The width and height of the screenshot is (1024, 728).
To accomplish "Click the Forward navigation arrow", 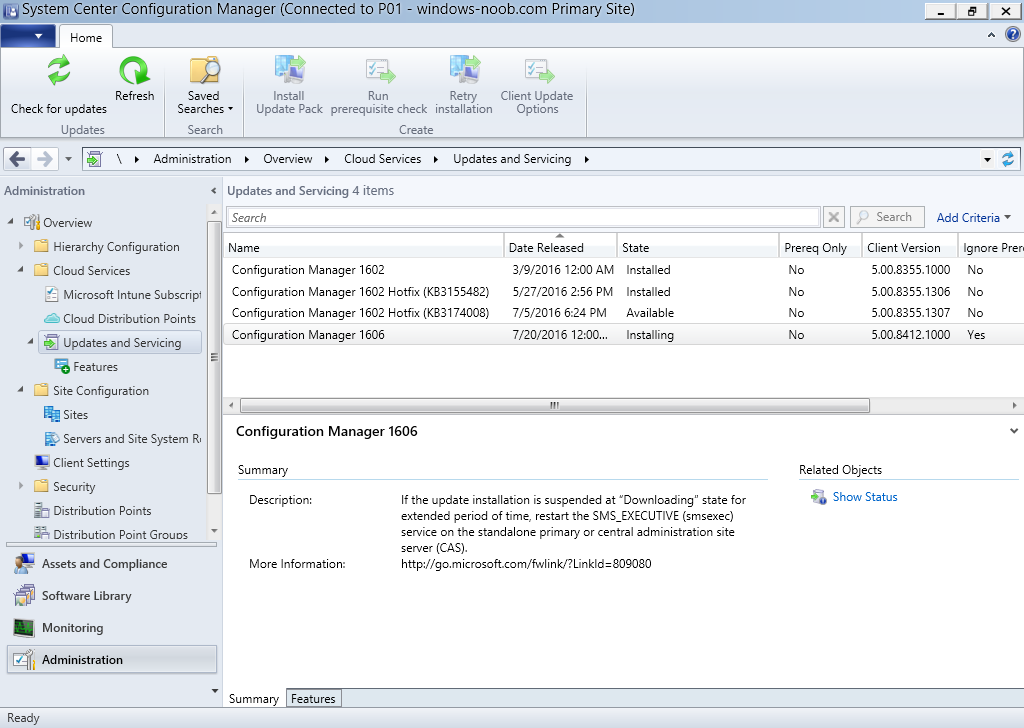I will click(x=44, y=159).
